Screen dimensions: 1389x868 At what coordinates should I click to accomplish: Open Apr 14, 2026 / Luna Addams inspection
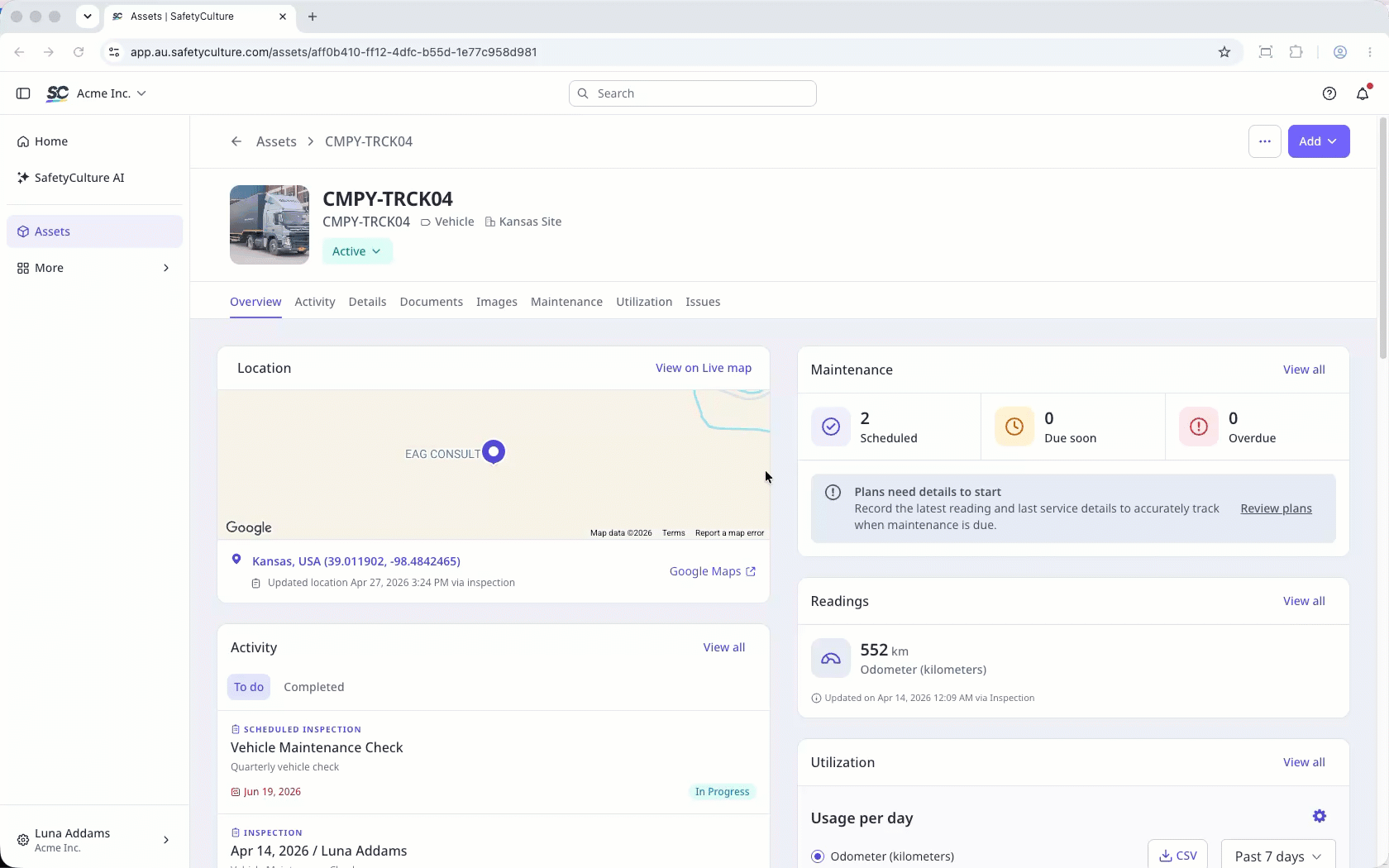pyautogui.click(x=494, y=843)
